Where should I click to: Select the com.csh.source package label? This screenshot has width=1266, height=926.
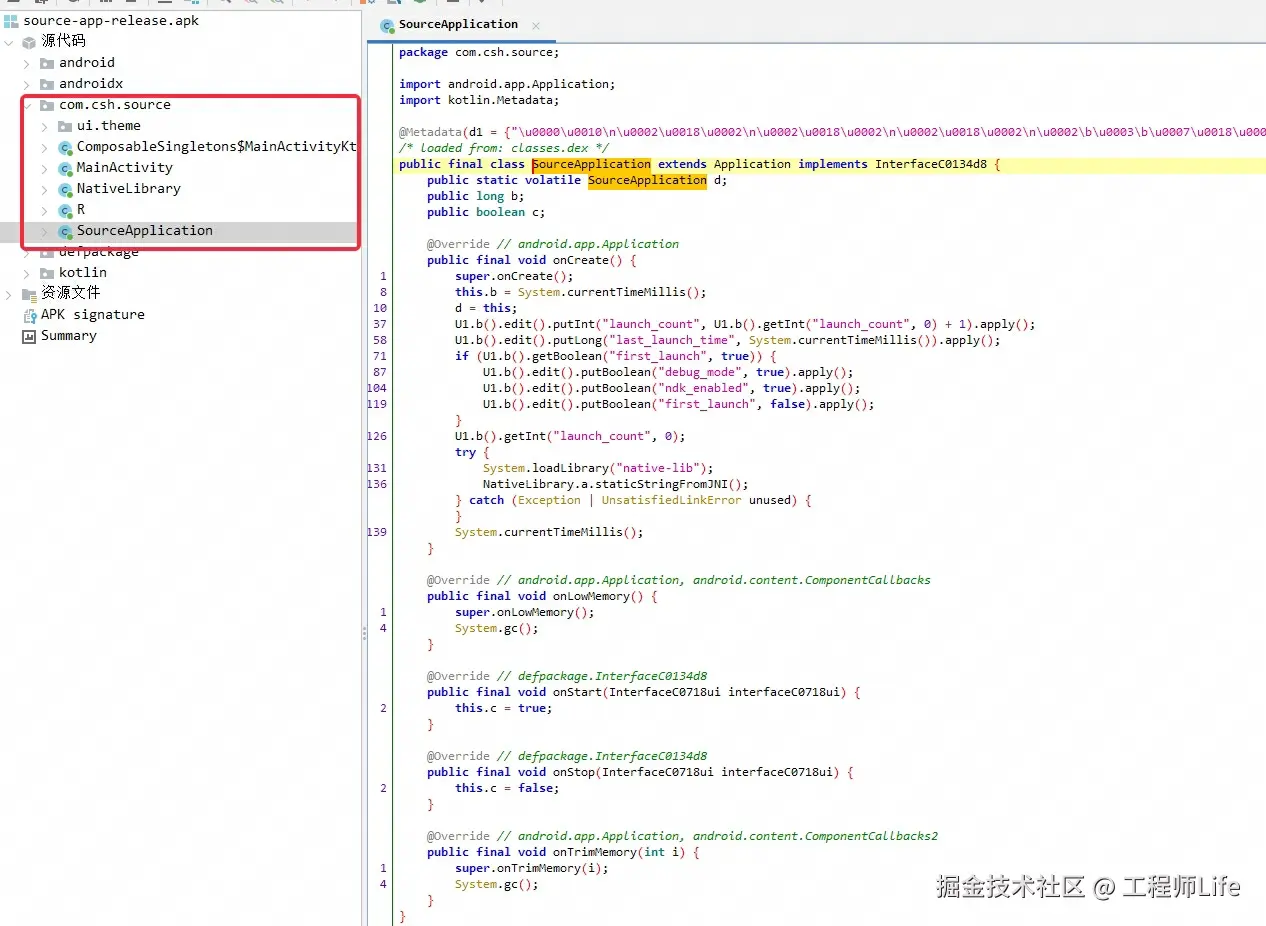pyautogui.click(x=115, y=105)
